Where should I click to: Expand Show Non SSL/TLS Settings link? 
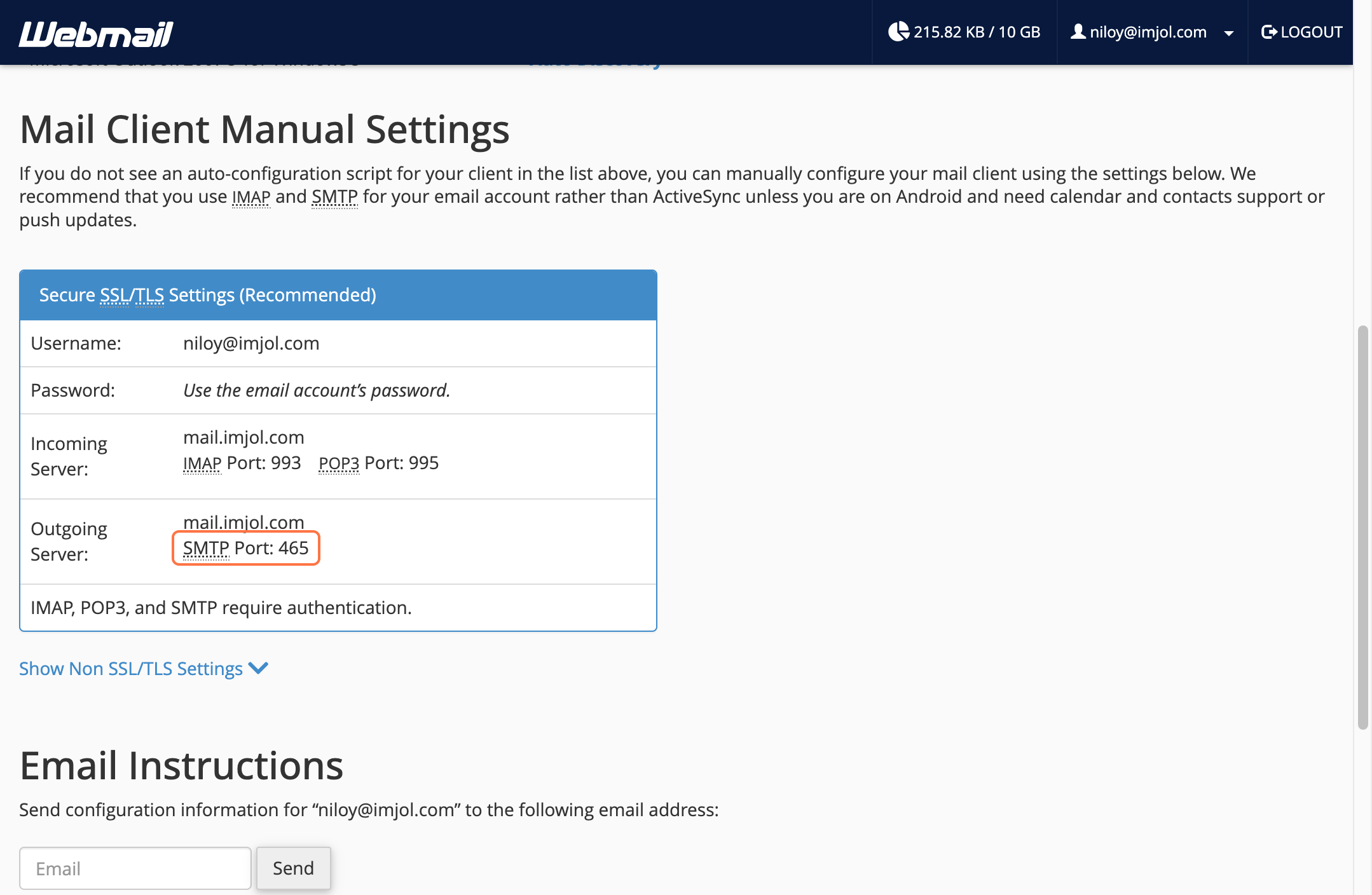(144, 669)
